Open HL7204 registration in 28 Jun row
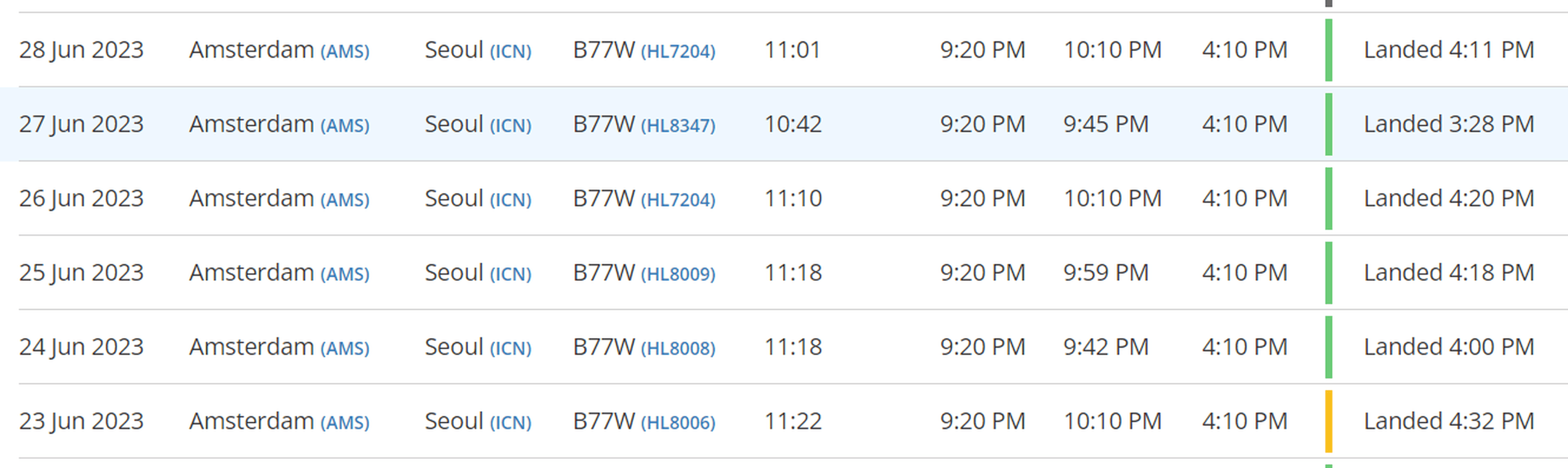This screenshot has width=1568, height=468. pos(678,51)
